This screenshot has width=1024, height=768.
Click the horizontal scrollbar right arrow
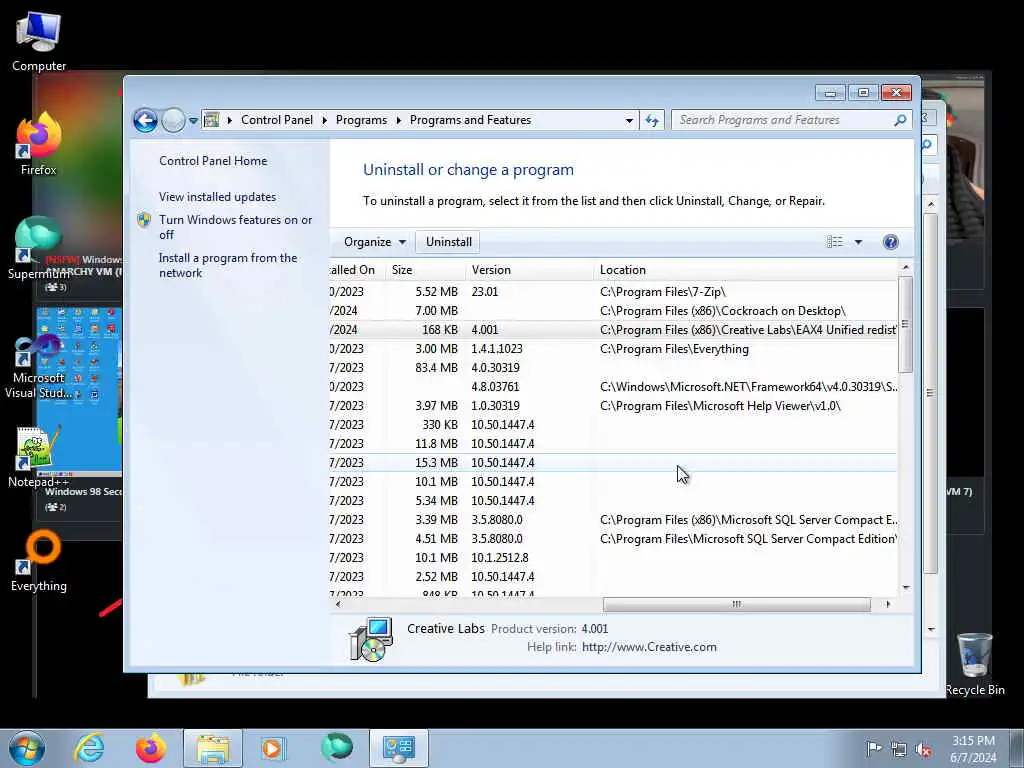[x=888, y=604]
